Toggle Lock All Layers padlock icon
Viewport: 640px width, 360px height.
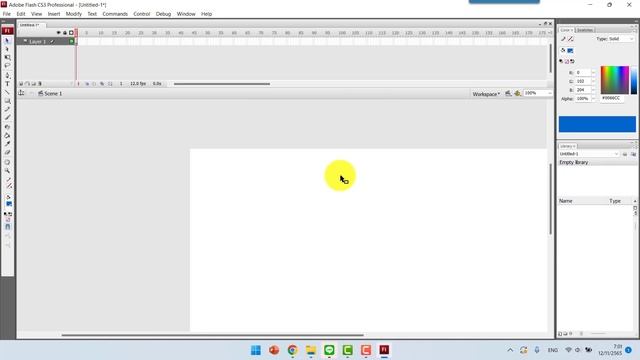(64, 33)
